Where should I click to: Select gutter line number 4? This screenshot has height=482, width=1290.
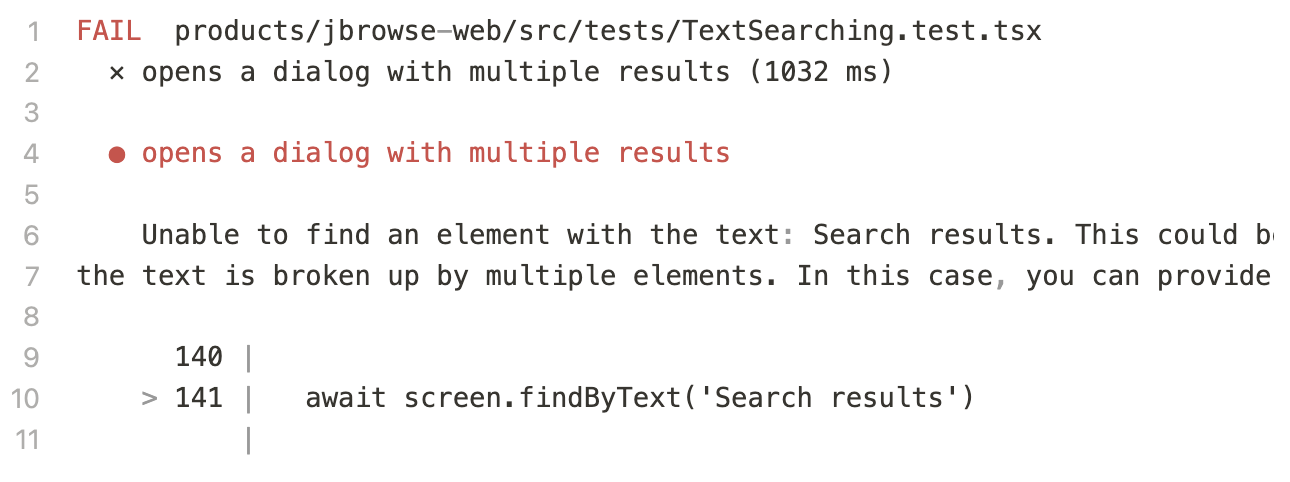(33, 154)
